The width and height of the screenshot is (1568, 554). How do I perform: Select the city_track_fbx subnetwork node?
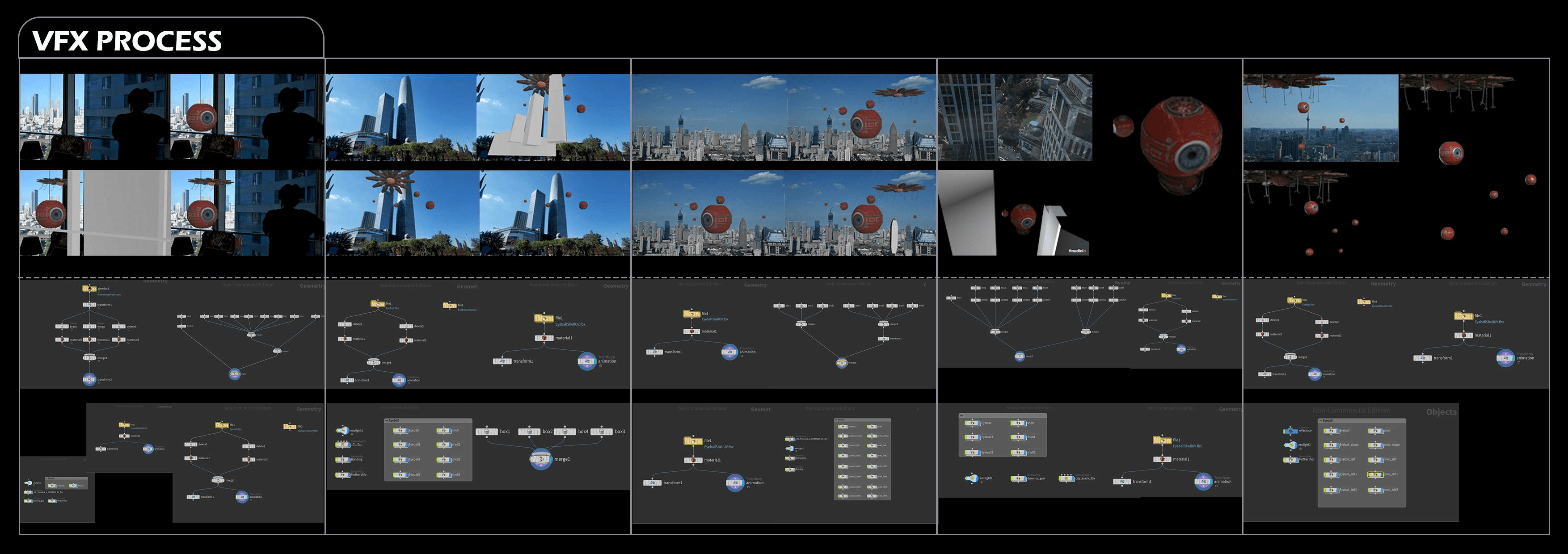[1066, 478]
